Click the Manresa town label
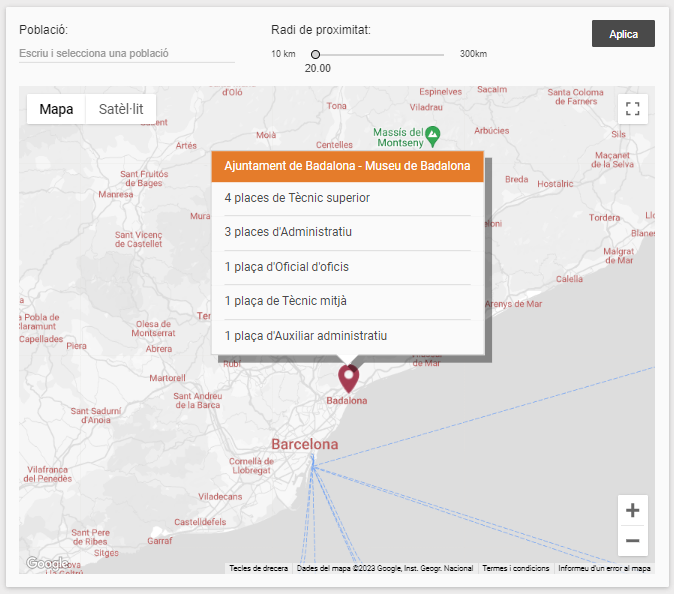Image resolution: width=674 pixels, height=594 pixels. coord(116,195)
